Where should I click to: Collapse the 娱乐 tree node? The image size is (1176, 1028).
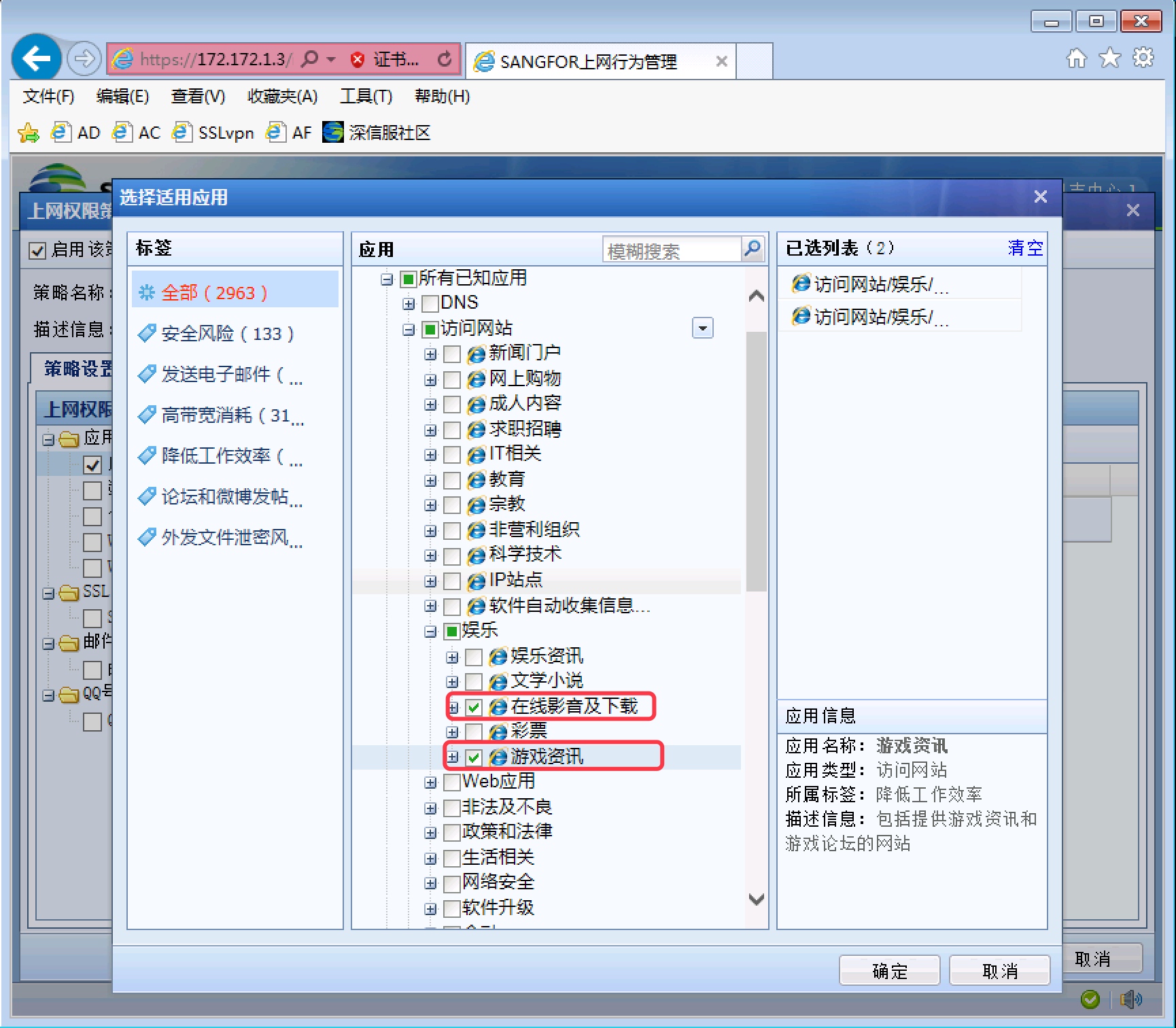click(x=430, y=632)
